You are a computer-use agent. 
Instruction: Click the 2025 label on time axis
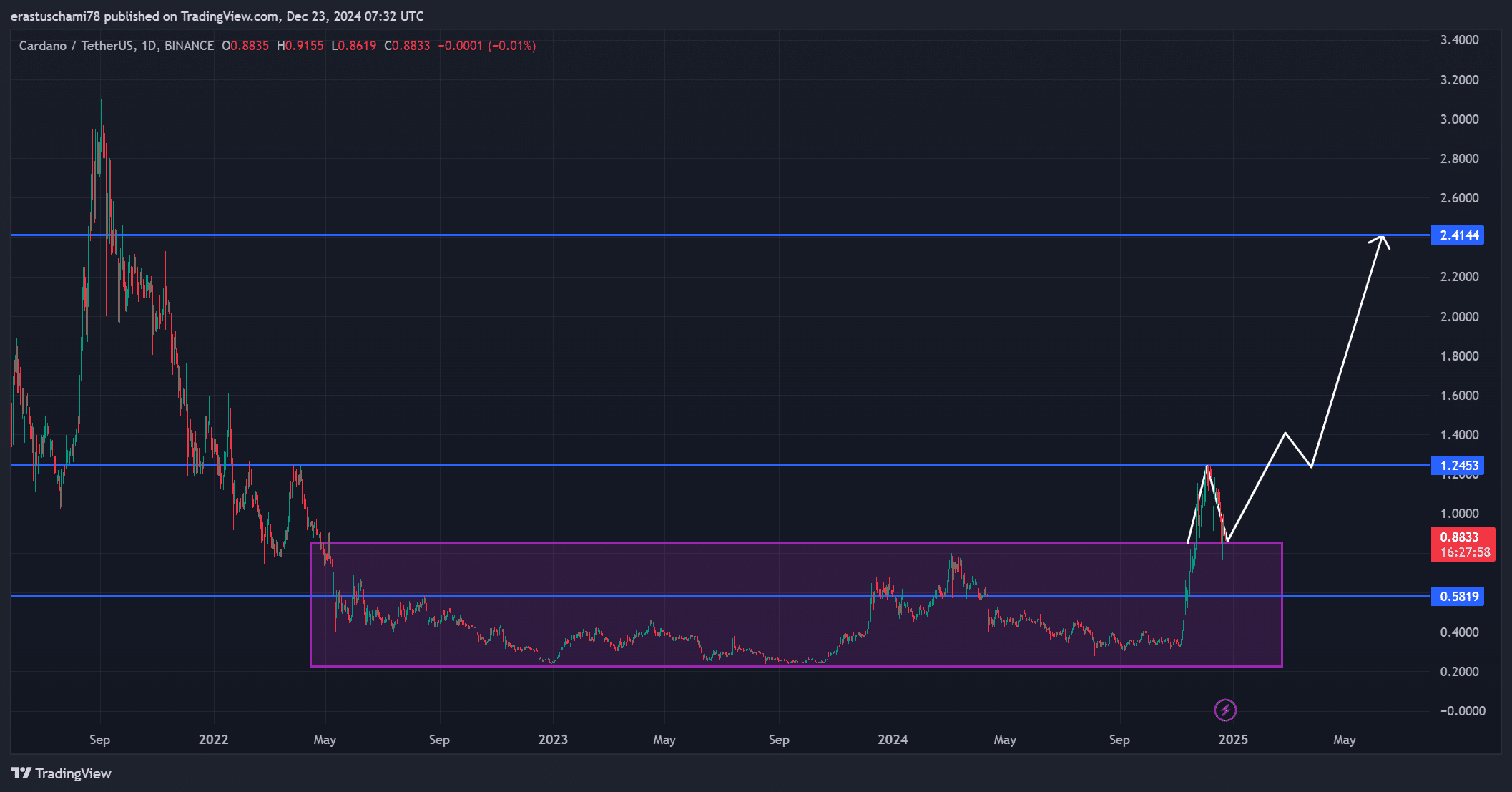coord(1233,740)
